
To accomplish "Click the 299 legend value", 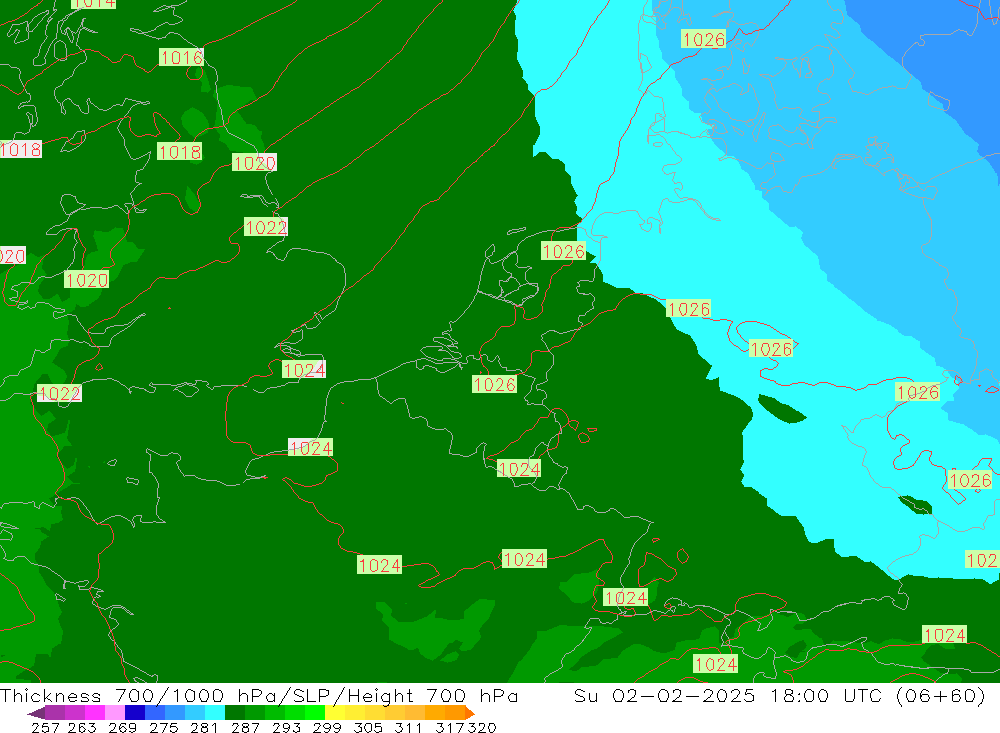I will pyautogui.click(x=327, y=727).
